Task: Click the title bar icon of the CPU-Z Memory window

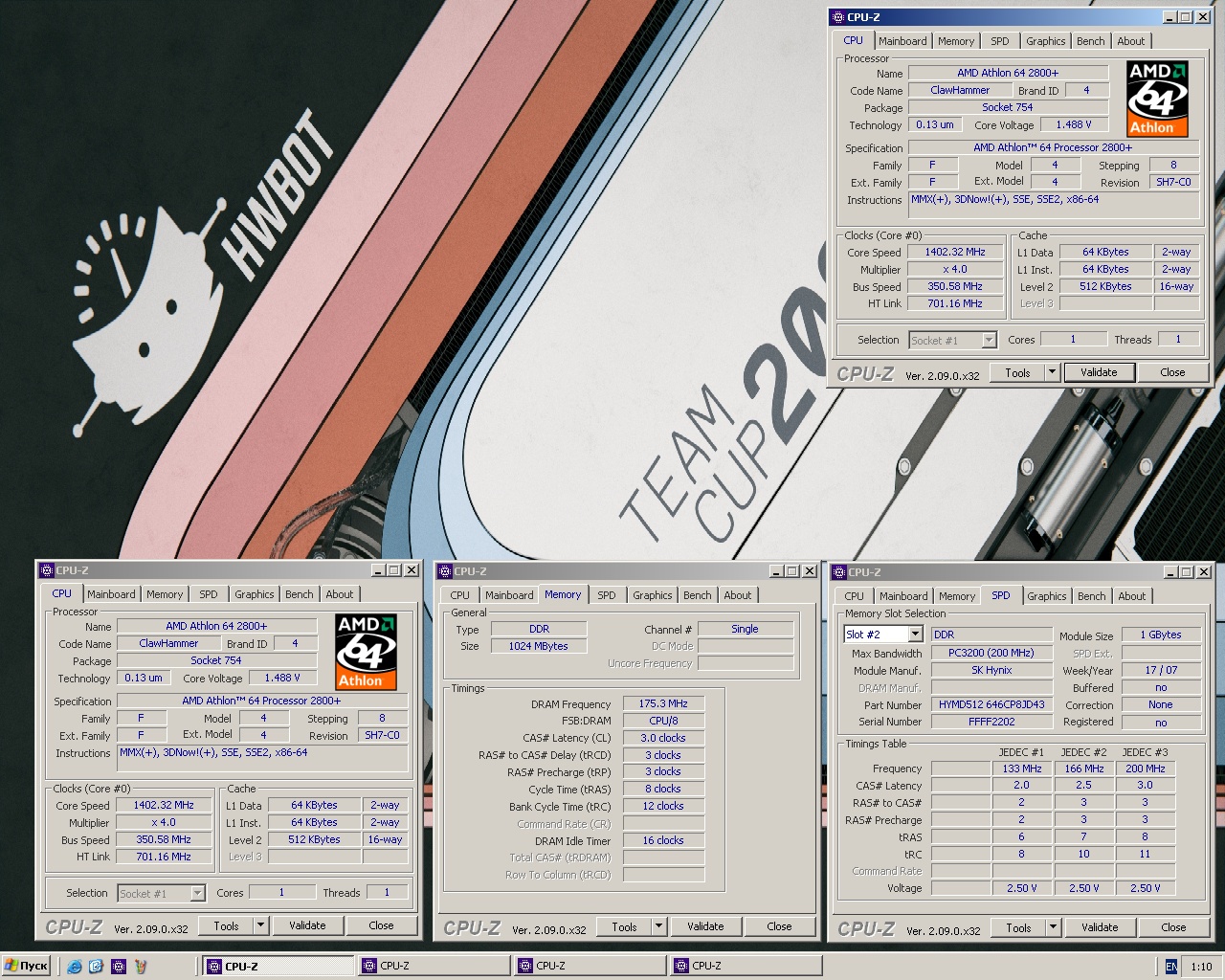Action: point(445,571)
